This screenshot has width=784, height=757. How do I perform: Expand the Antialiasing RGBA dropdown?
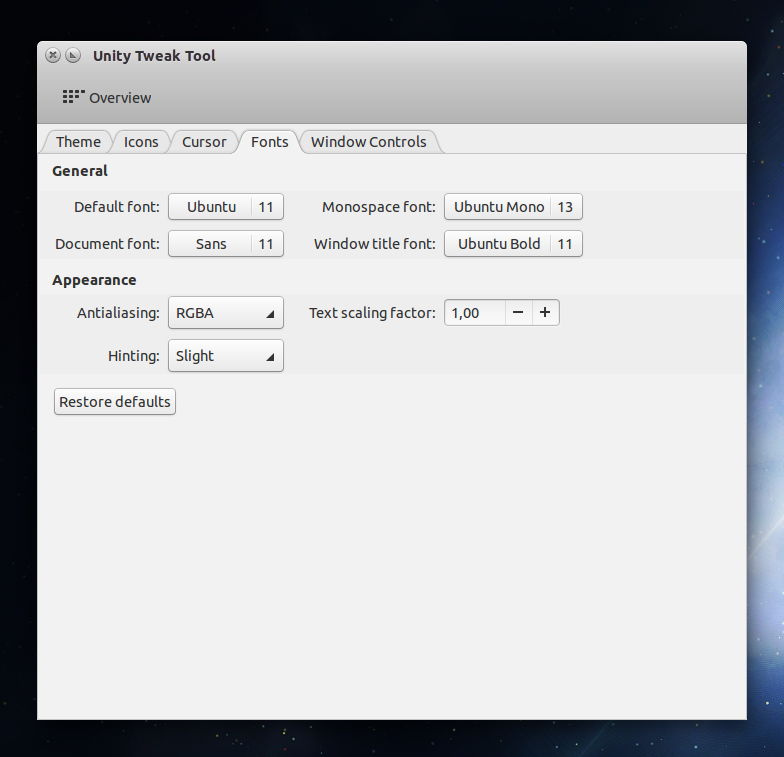226,312
